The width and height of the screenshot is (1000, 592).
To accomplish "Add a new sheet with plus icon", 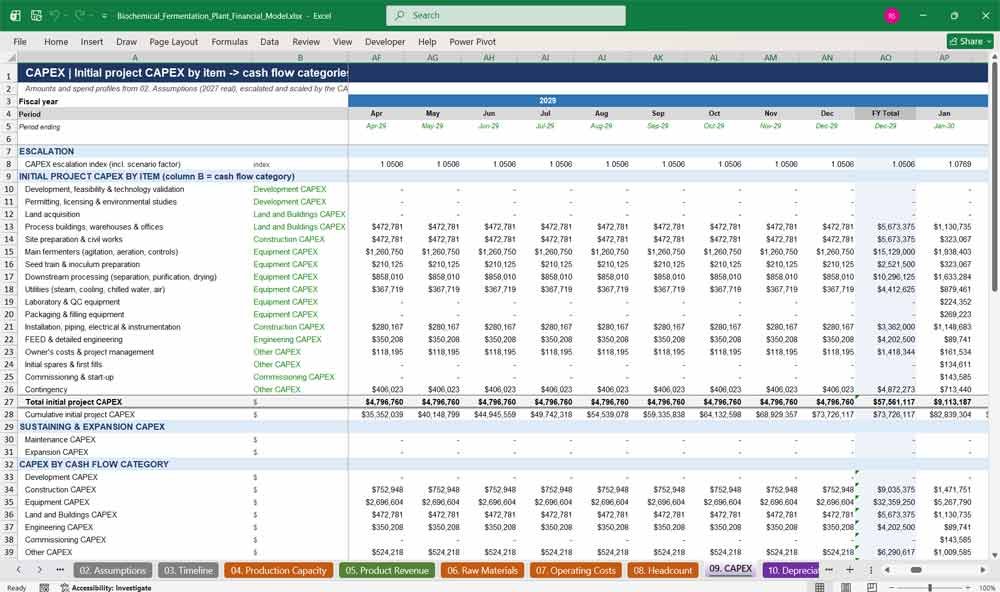I will point(849,570).
